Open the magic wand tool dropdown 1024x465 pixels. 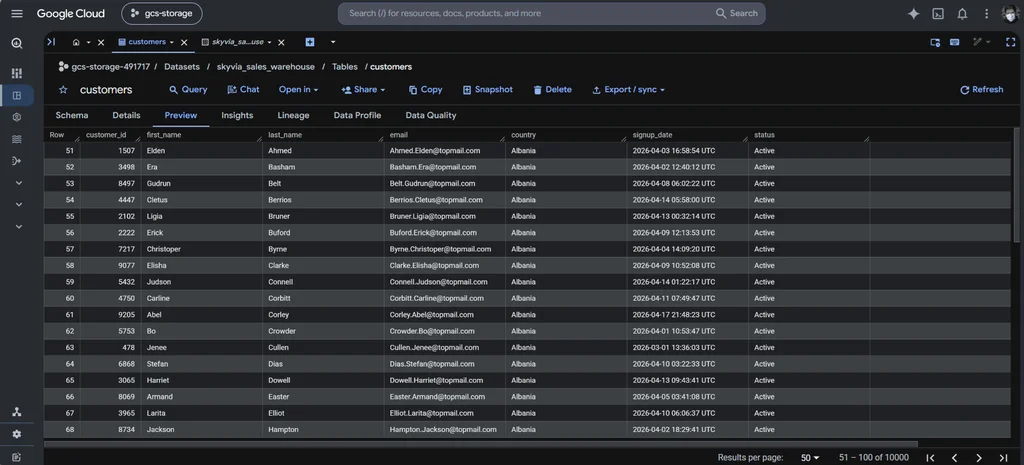[x=982, y=42]
